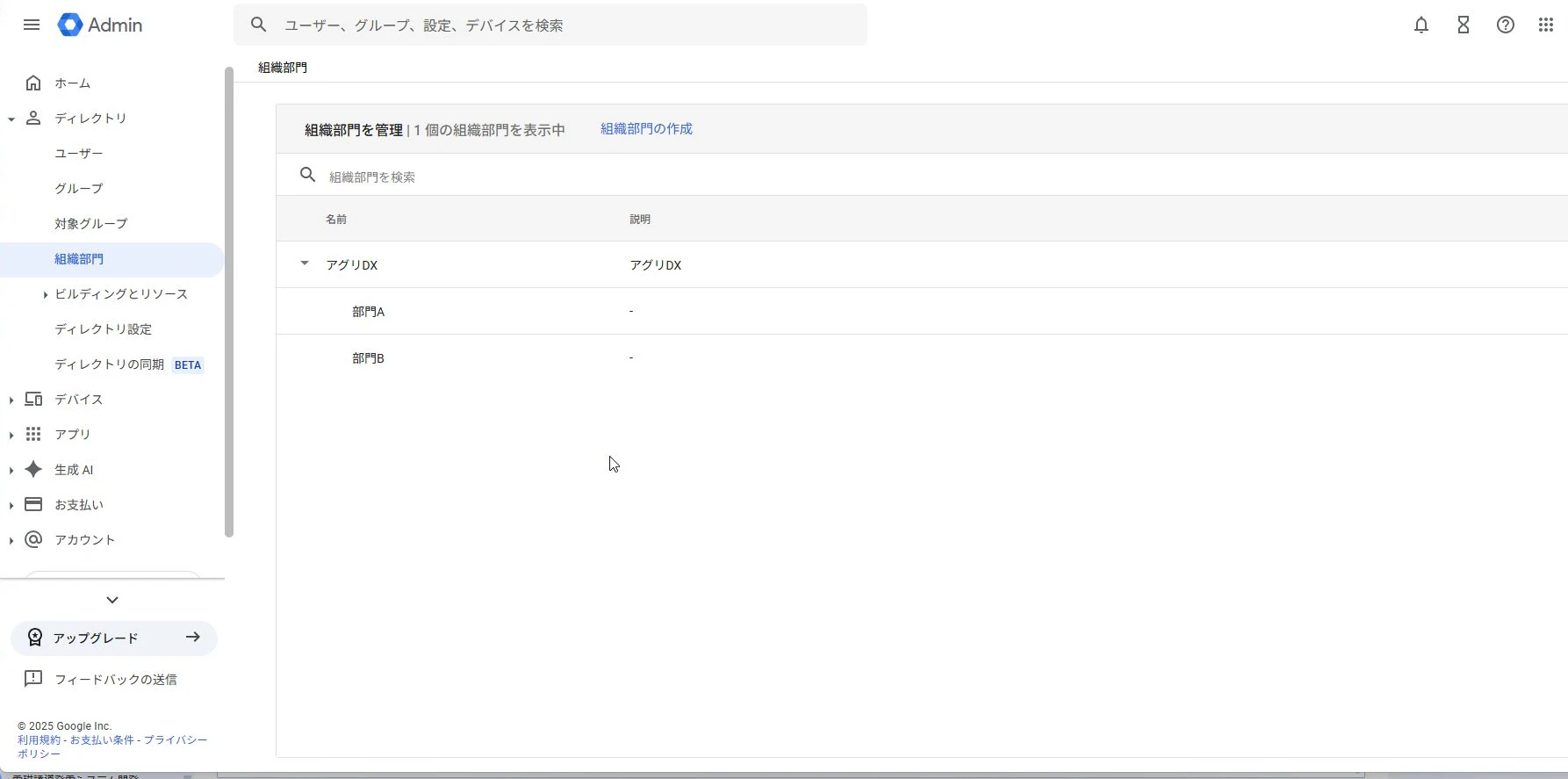The width and height of the screenshot is (1568, 779).
Task: Show more sidebar items with down chevron
Action: coord(112,600)
